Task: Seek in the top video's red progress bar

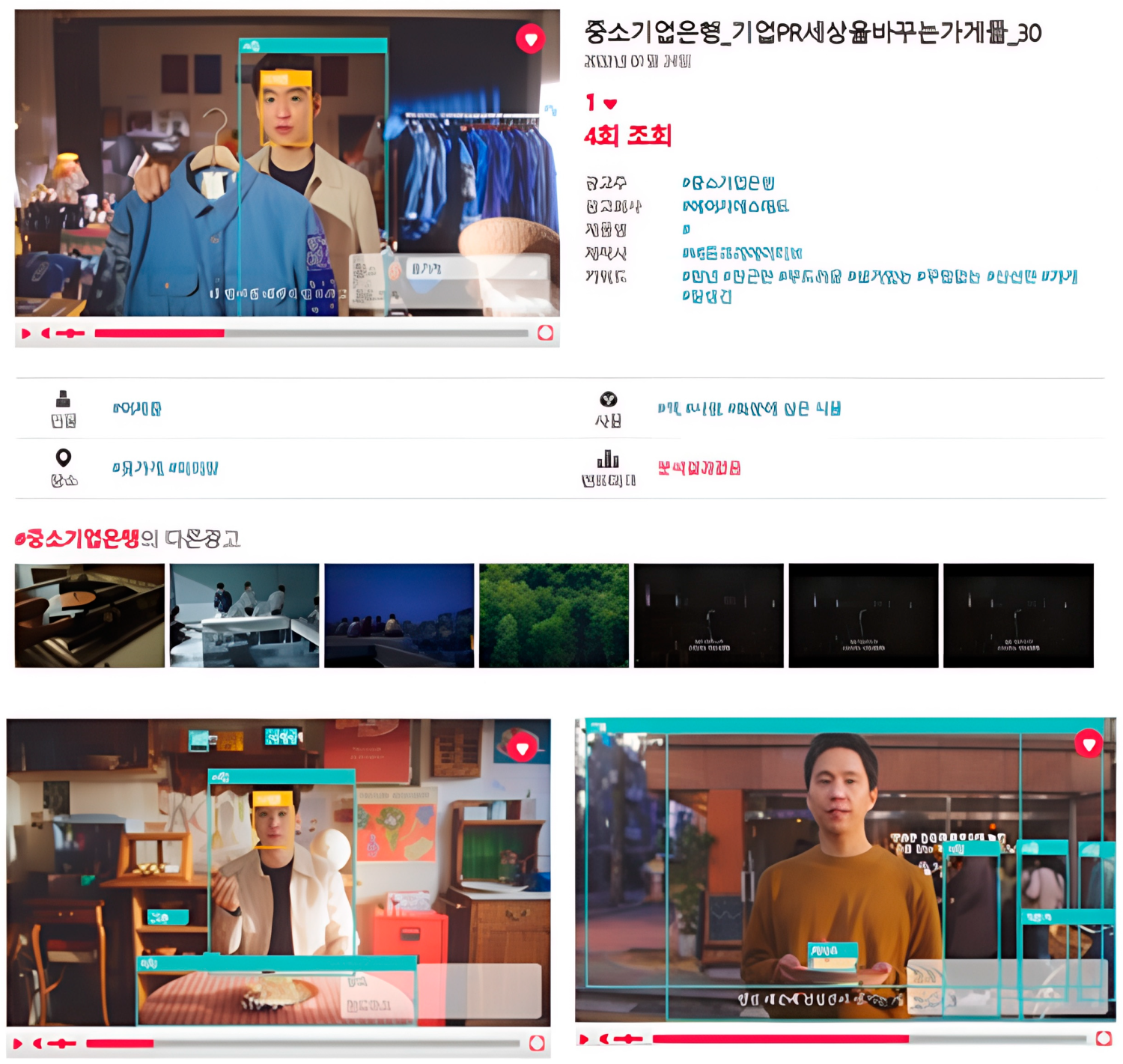Action: coord(311,333)
